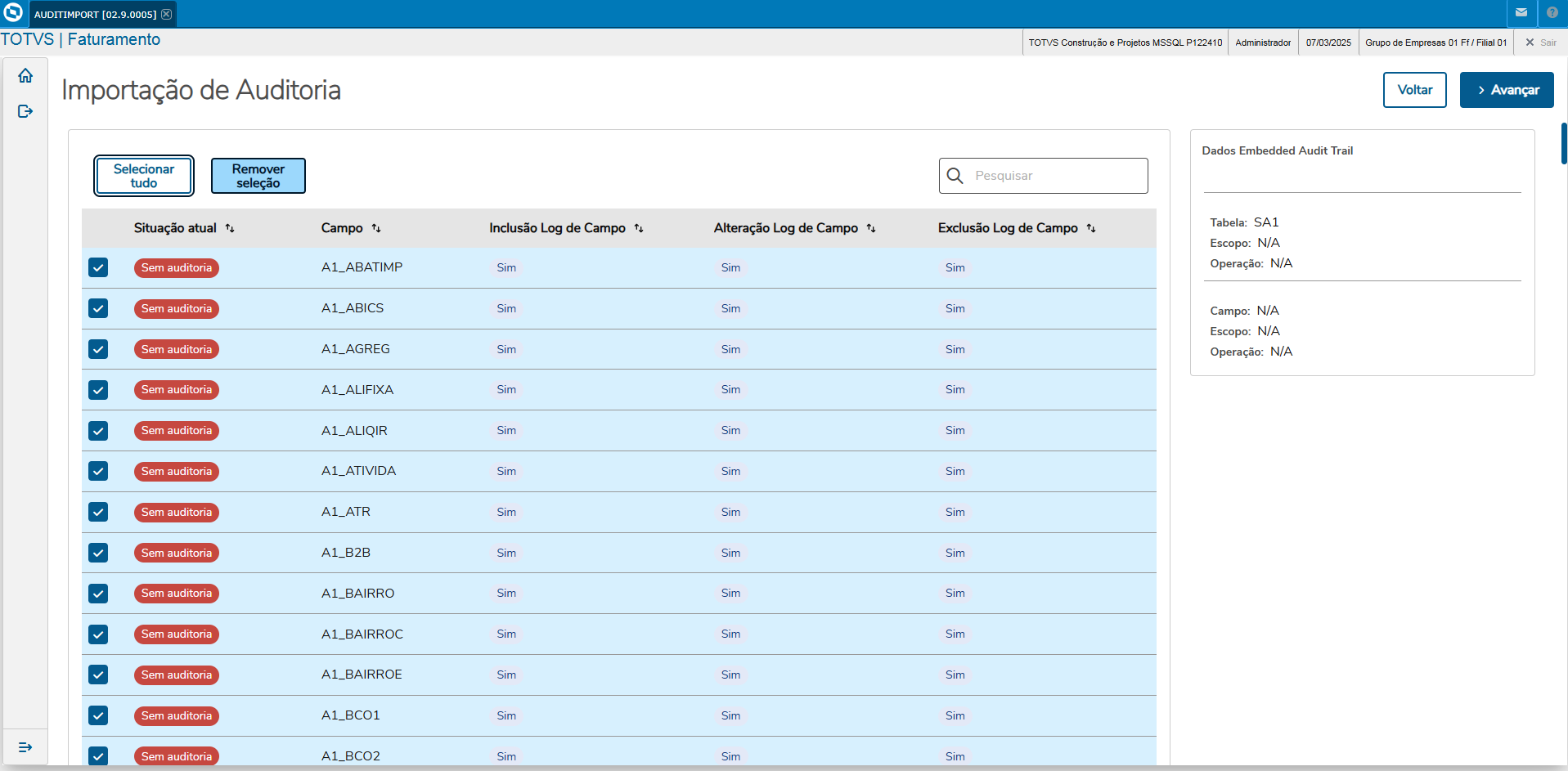This screenshot has width=1568, height=771.
Task: Click the search magnifier icon
Action: tap(955, 176)
